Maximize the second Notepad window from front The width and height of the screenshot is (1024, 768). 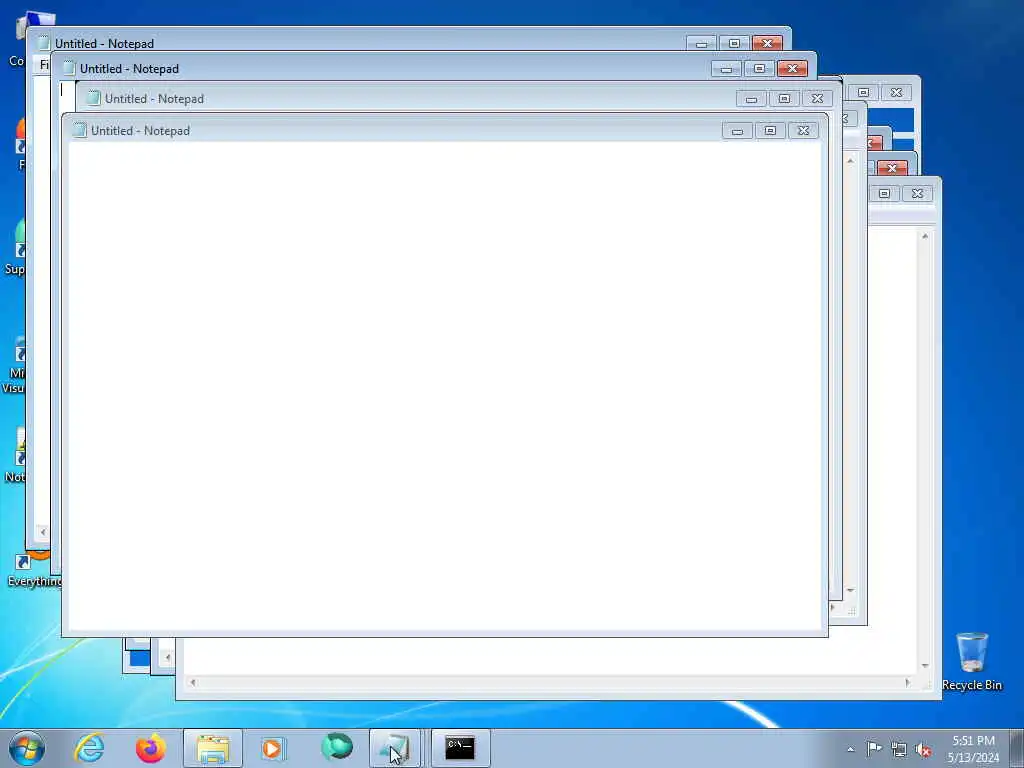coord(784,99)
